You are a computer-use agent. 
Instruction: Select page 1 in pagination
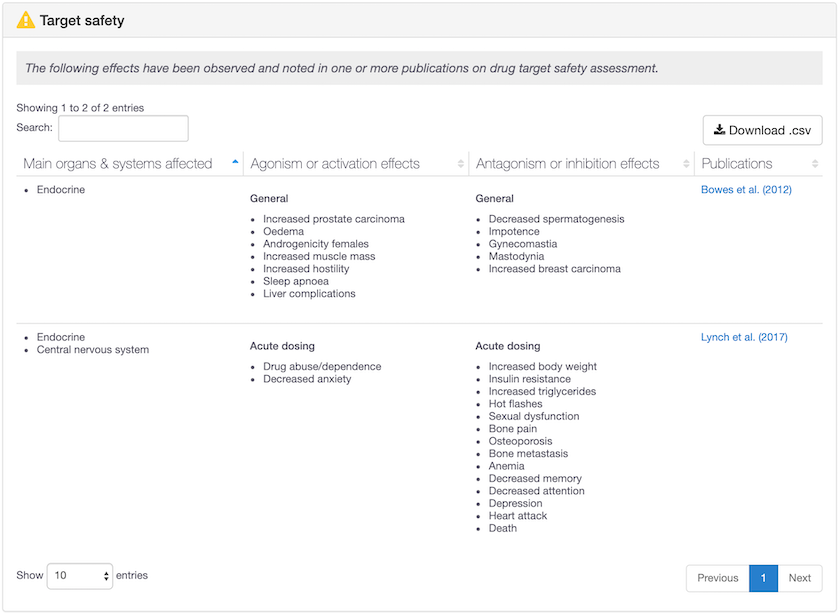pyautogui.click(x=763, y=578)
